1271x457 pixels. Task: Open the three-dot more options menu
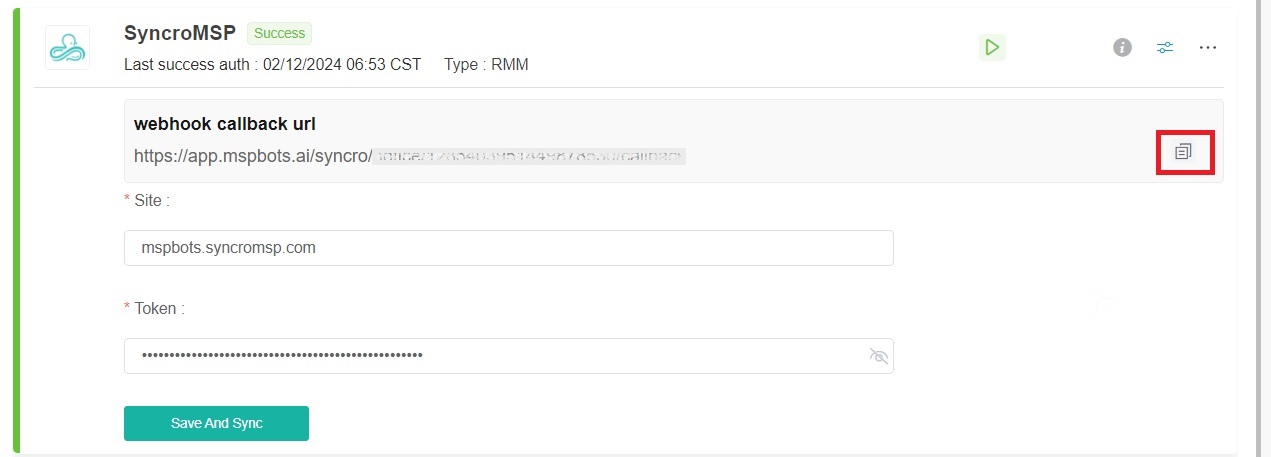(x=1207, y=47)
